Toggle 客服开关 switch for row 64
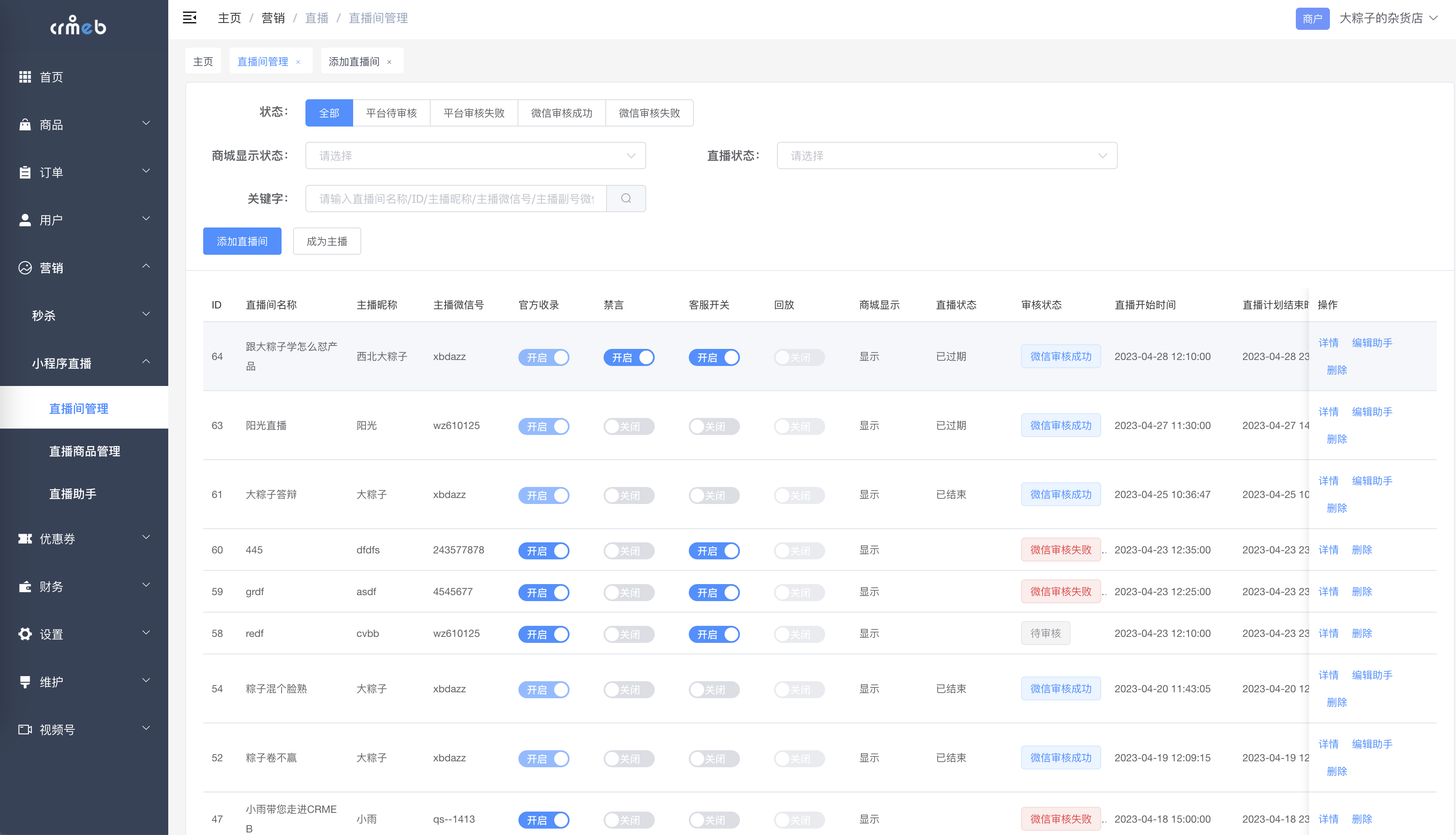The width and height of the screenshot is (1456, 835). (714, 357)
